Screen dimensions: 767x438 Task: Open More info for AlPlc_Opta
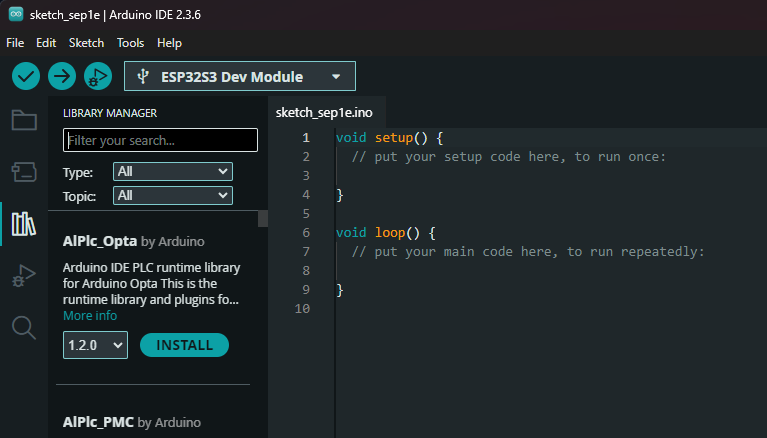(90, 316)
